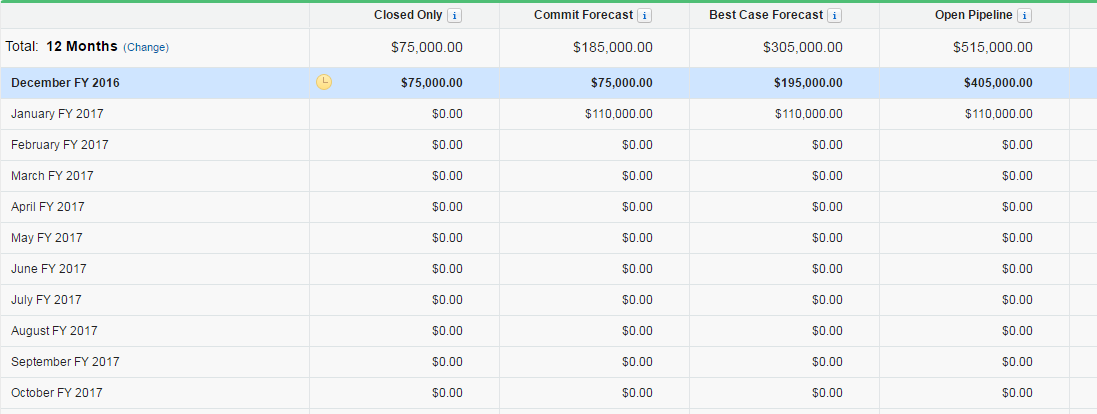1097x414 pixels.
Task: Click the Best Case Forecast column header
Action: [766, 15]
